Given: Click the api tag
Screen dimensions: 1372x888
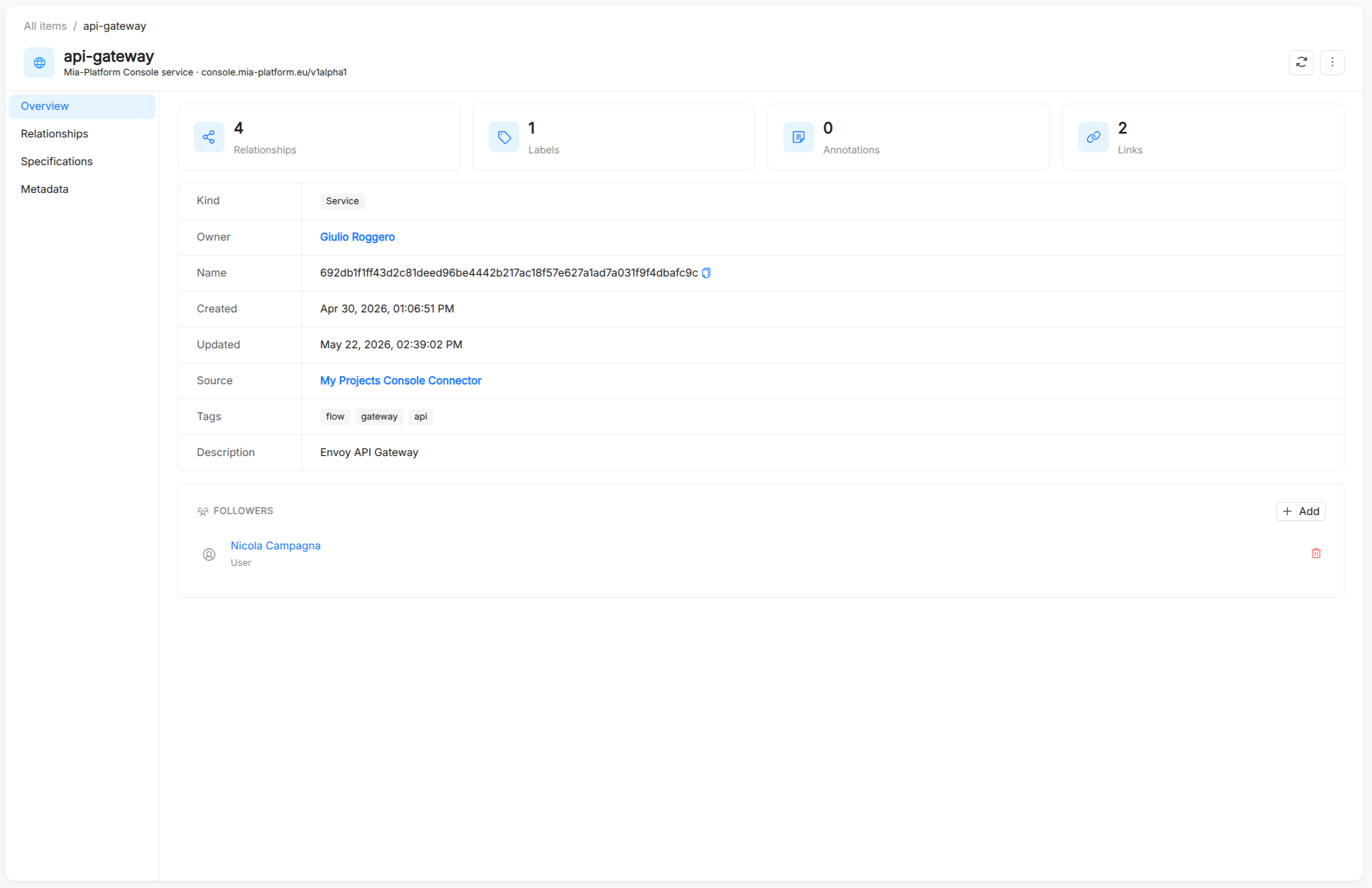Looking at the screenshot, I should 420,417.
